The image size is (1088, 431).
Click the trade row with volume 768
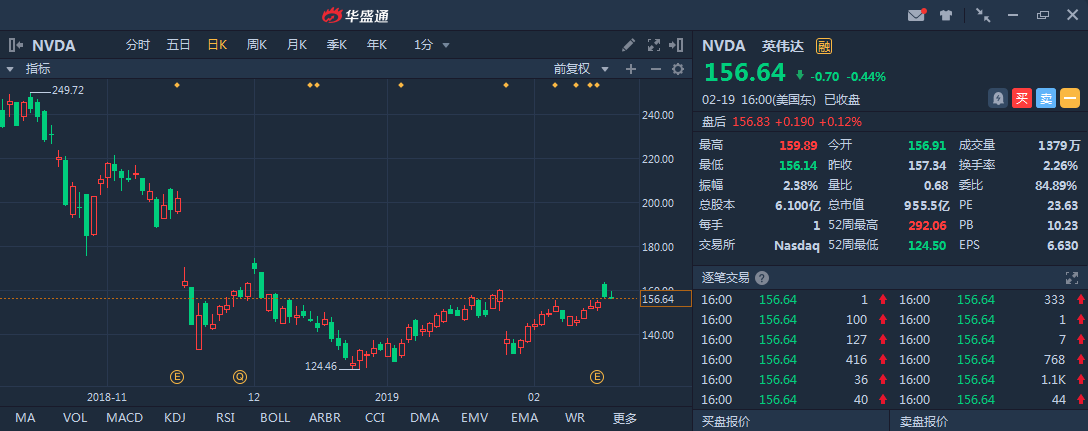coord(989,360)
